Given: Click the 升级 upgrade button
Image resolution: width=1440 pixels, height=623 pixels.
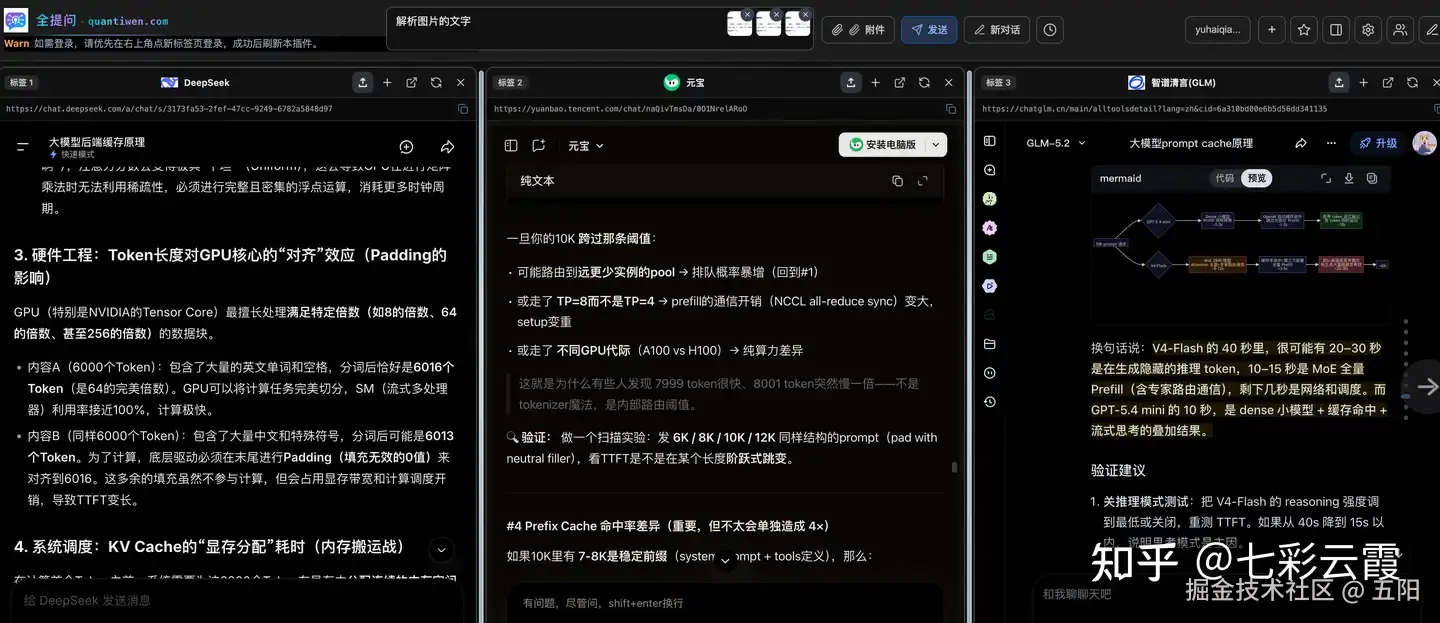Looking at the screenshot, I should coord(1378,143).
